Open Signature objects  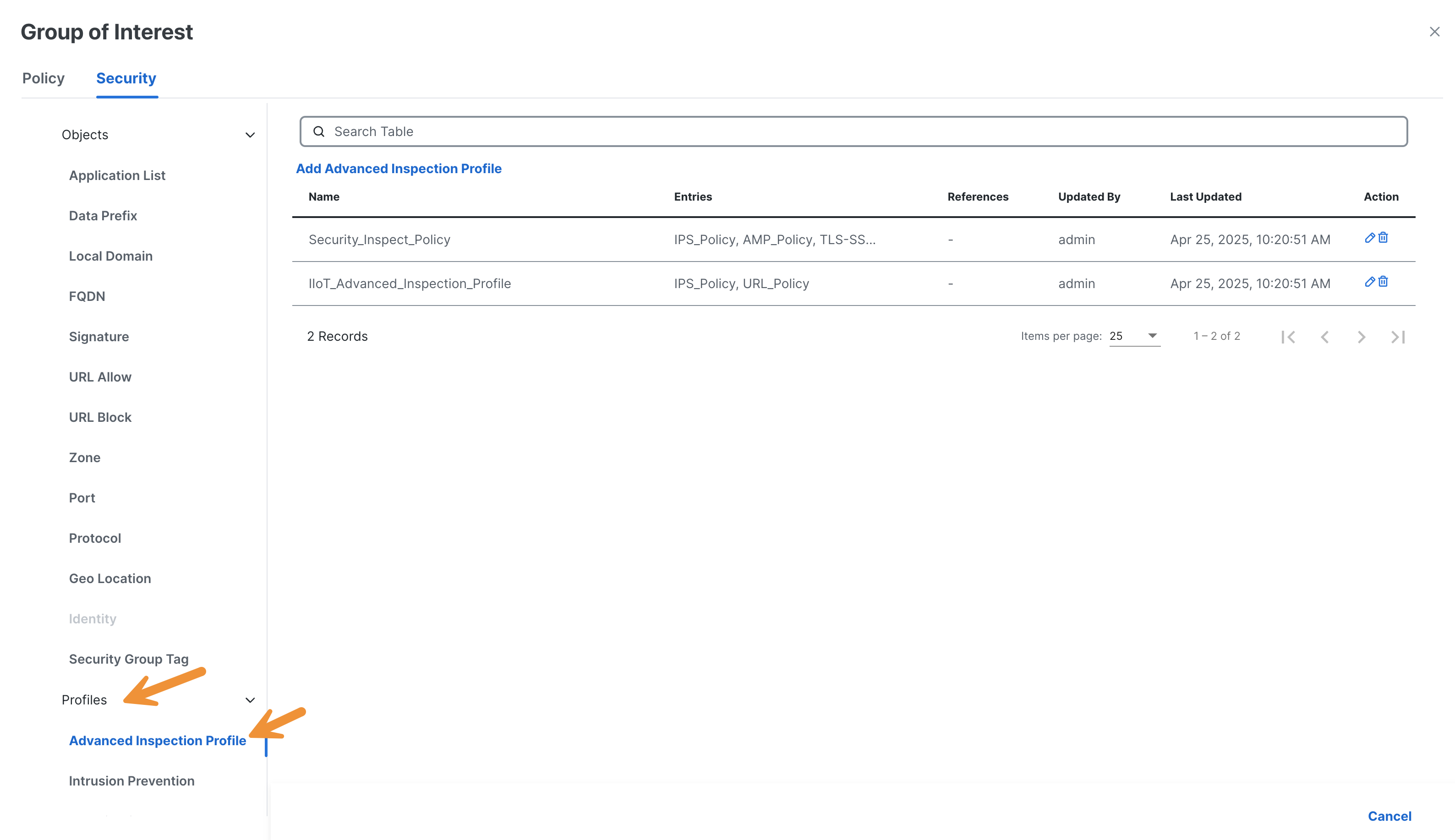tap(98, 337)
